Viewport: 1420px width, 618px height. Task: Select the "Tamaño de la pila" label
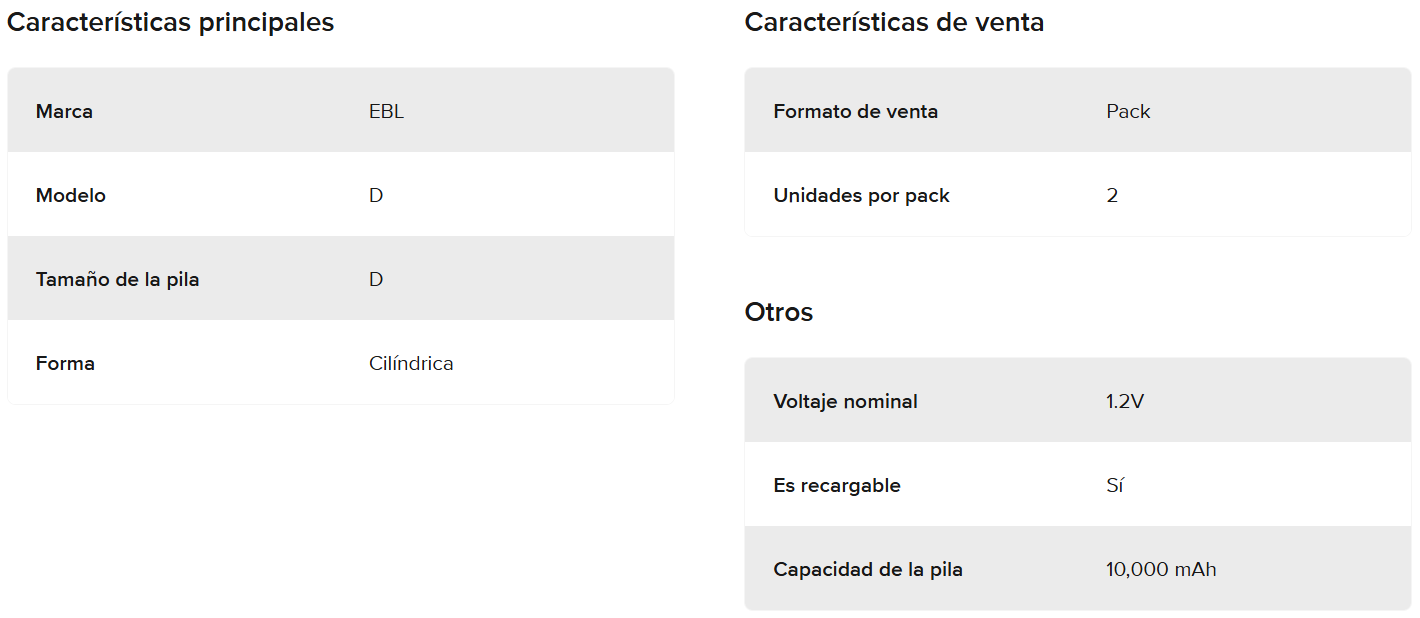point(117,279)
